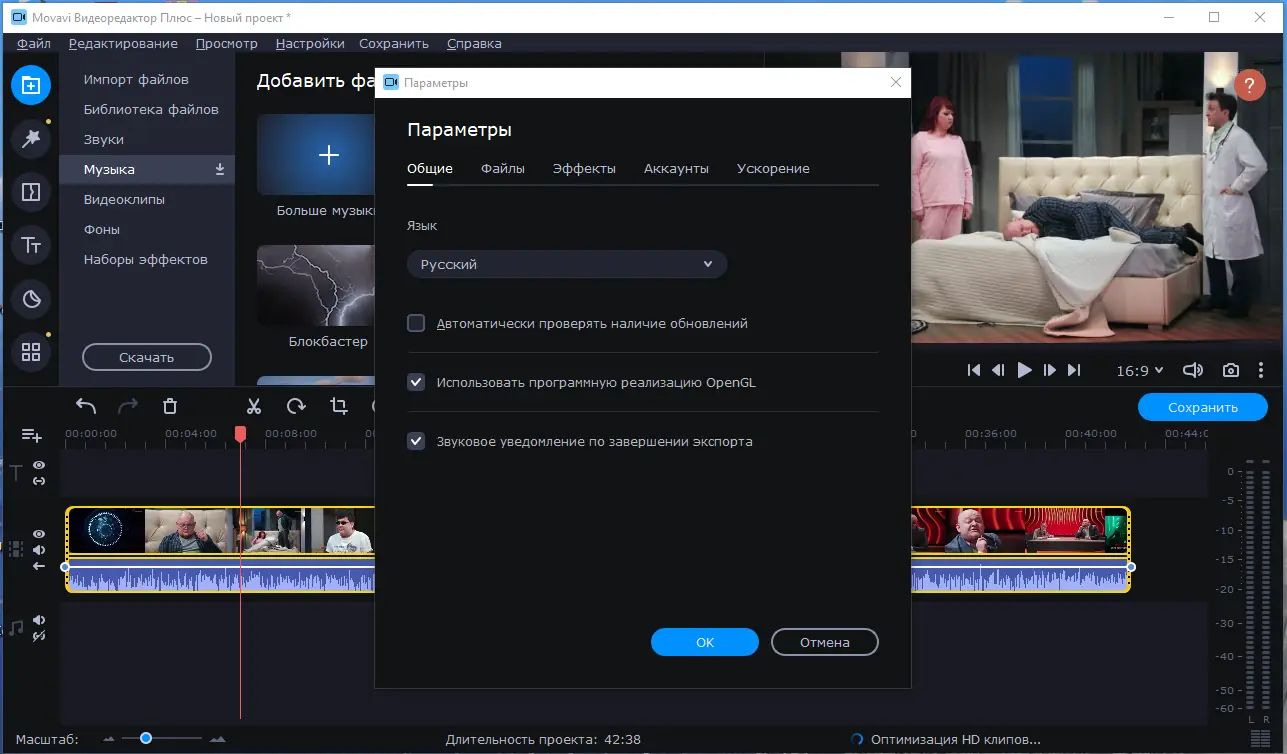Crop the clip using the crop icon

(x=339, y=406)
